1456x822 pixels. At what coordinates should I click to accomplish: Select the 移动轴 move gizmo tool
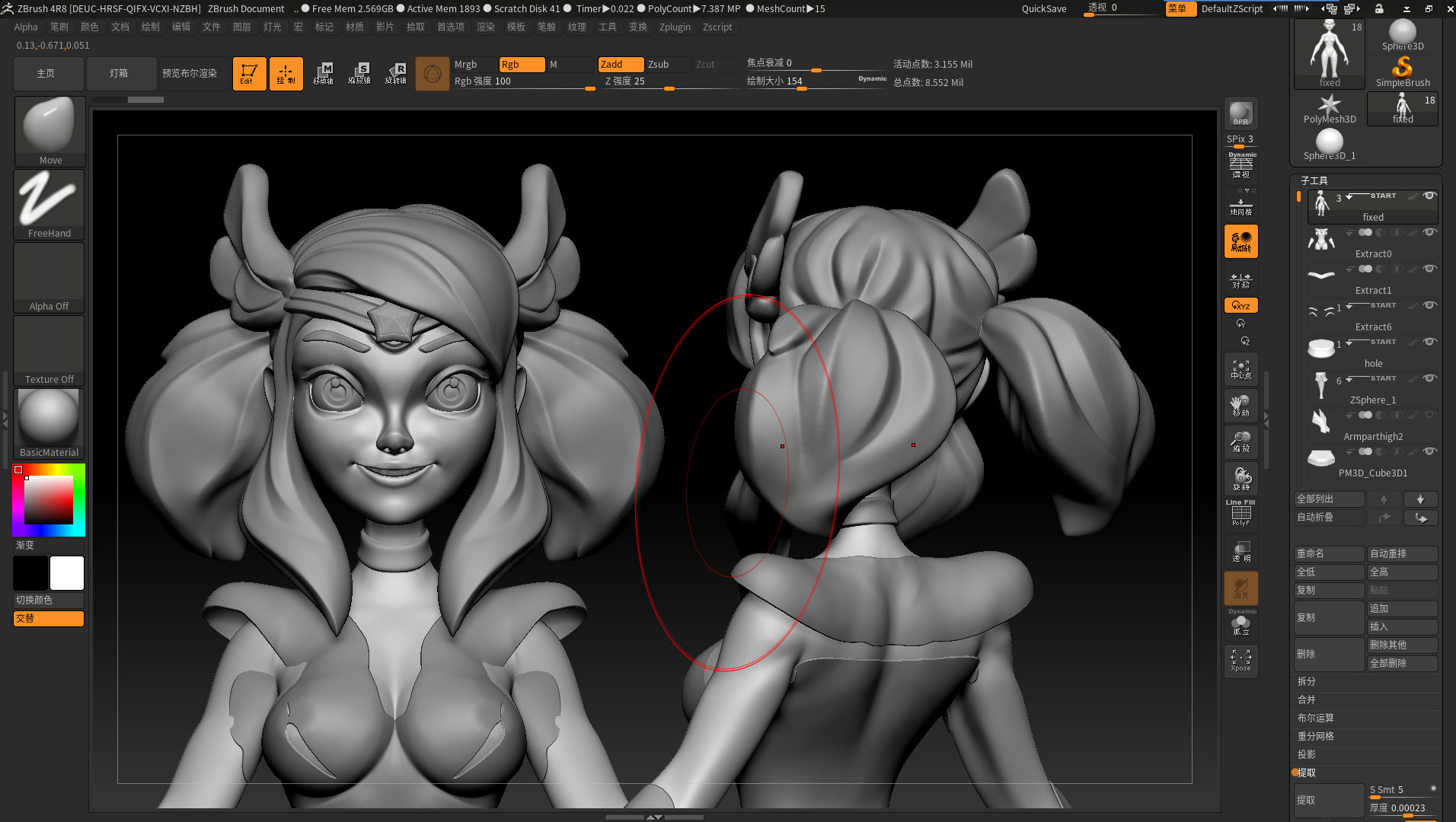323,74
